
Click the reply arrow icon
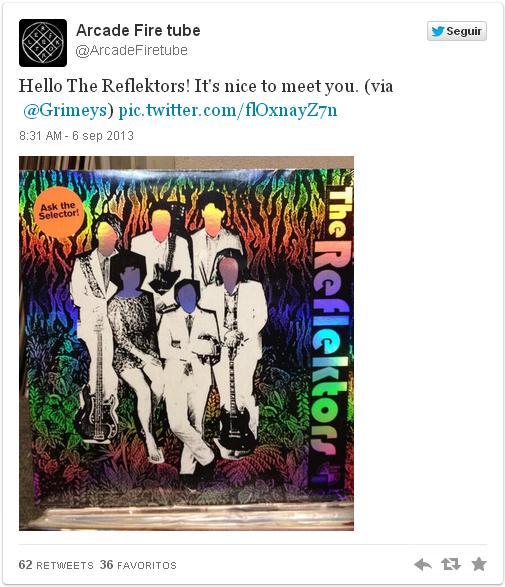pos(423,564)
